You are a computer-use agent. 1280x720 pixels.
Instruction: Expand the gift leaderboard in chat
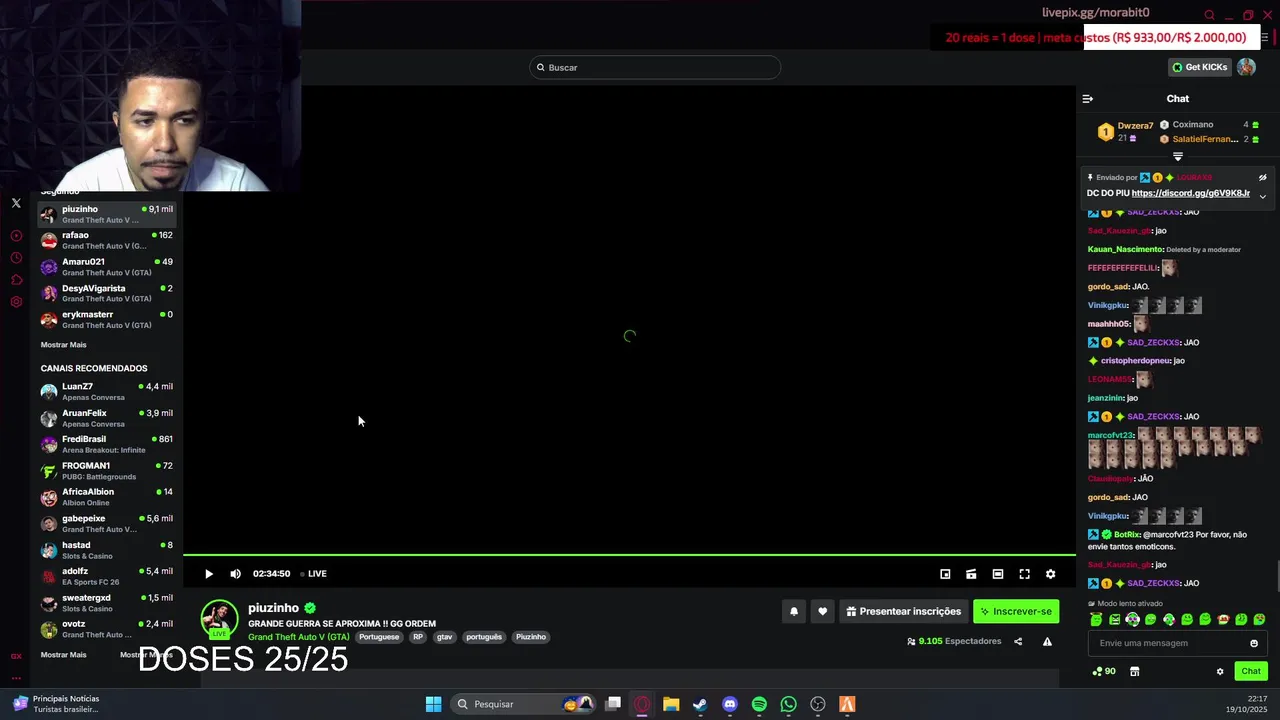click(1178, 157)
